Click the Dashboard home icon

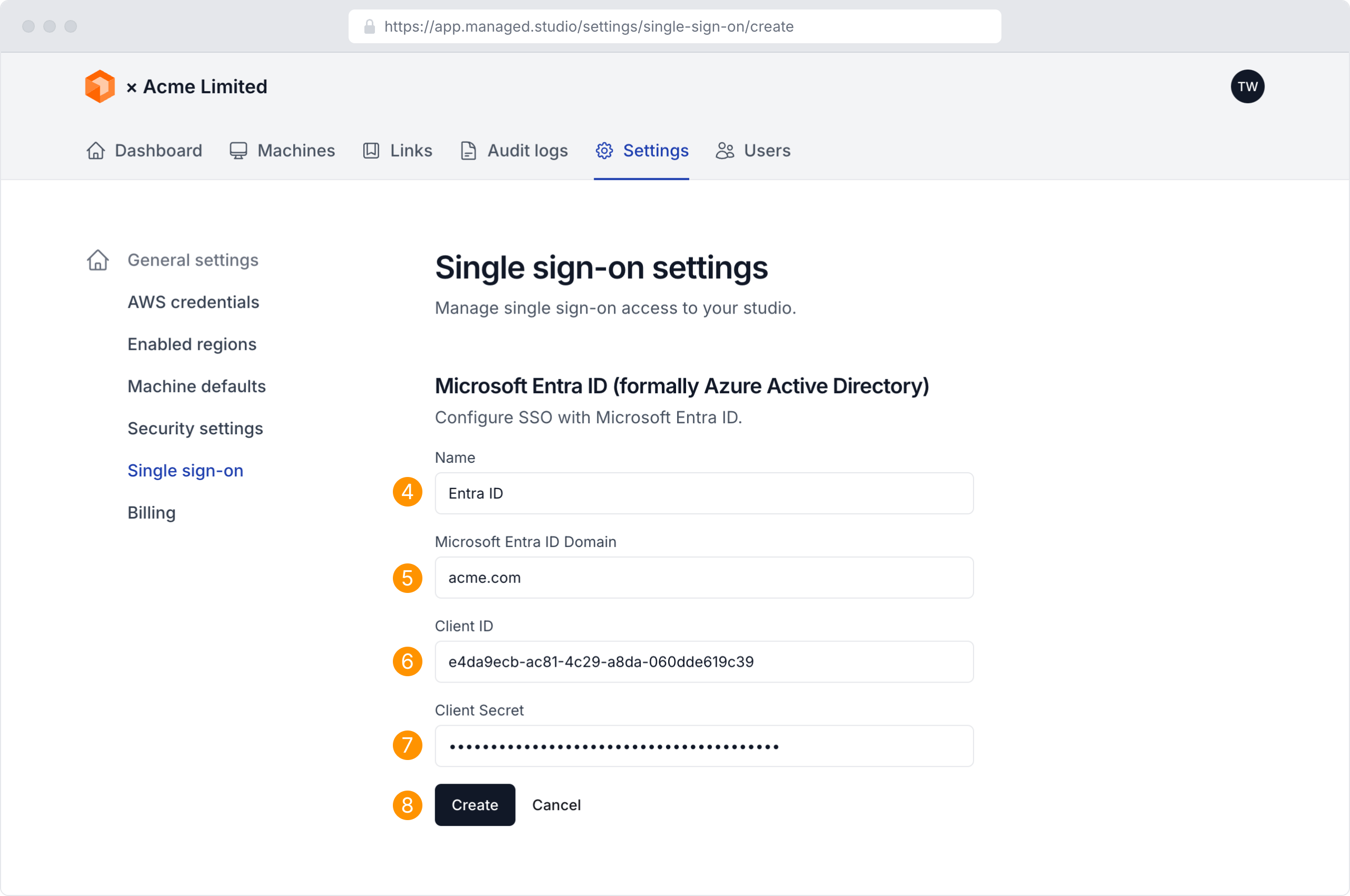[95, 150]
